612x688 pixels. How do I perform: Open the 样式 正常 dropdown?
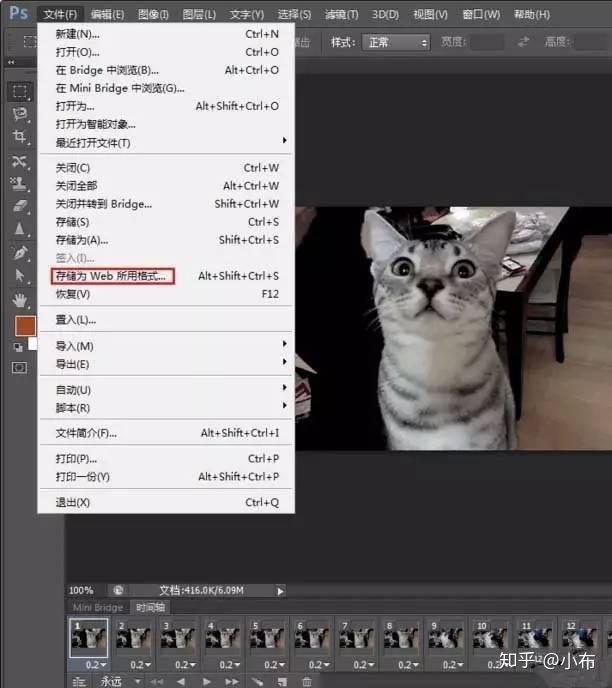(x=396, y=43)
